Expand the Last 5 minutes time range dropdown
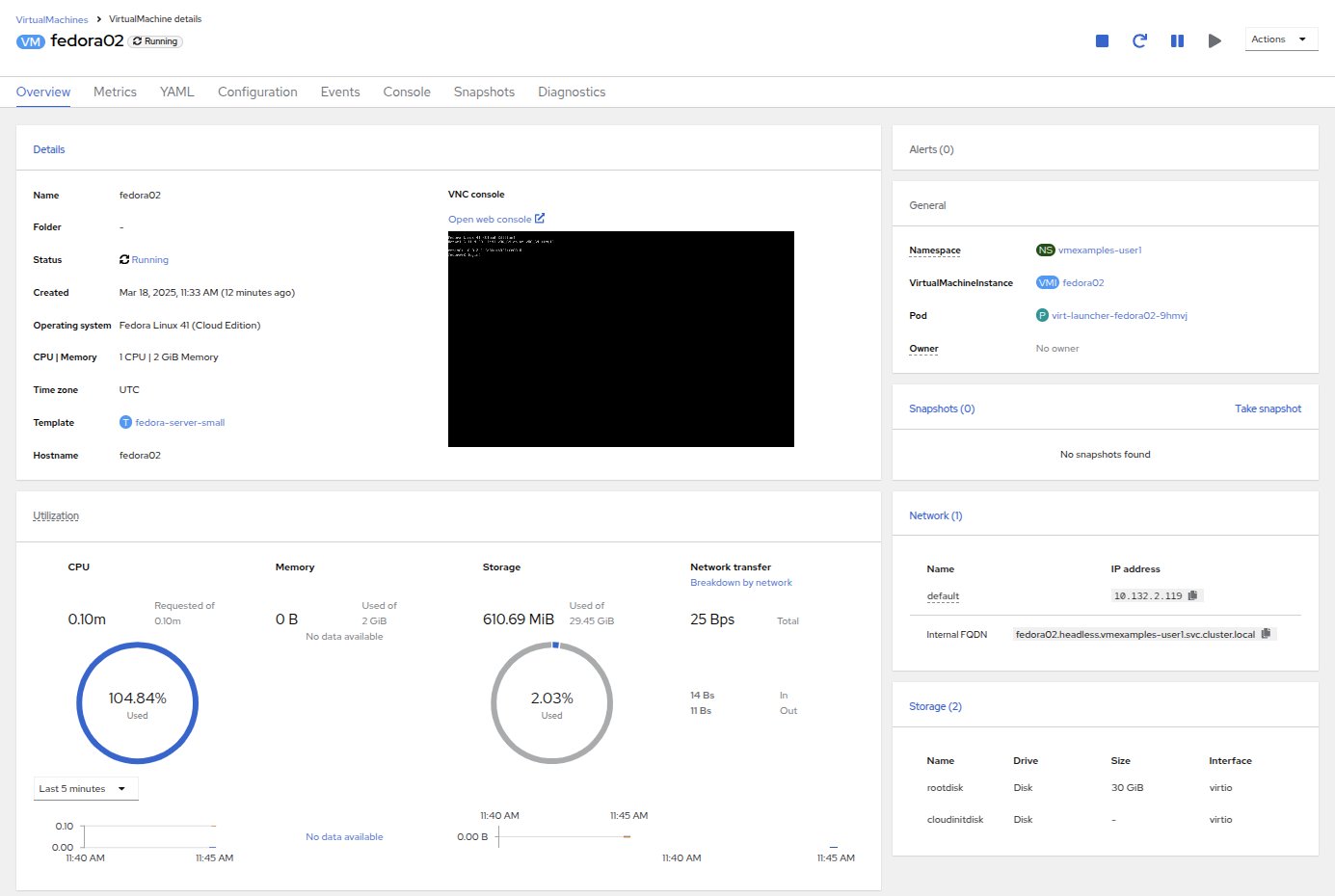This screenshot has width=1335, height=896. (86, 788)
